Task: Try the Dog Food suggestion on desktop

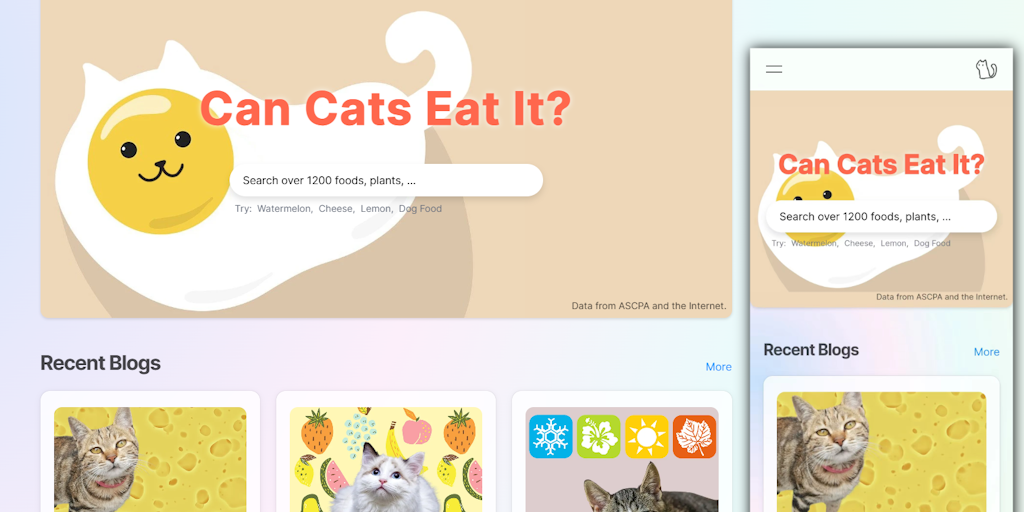Action: 420,209
